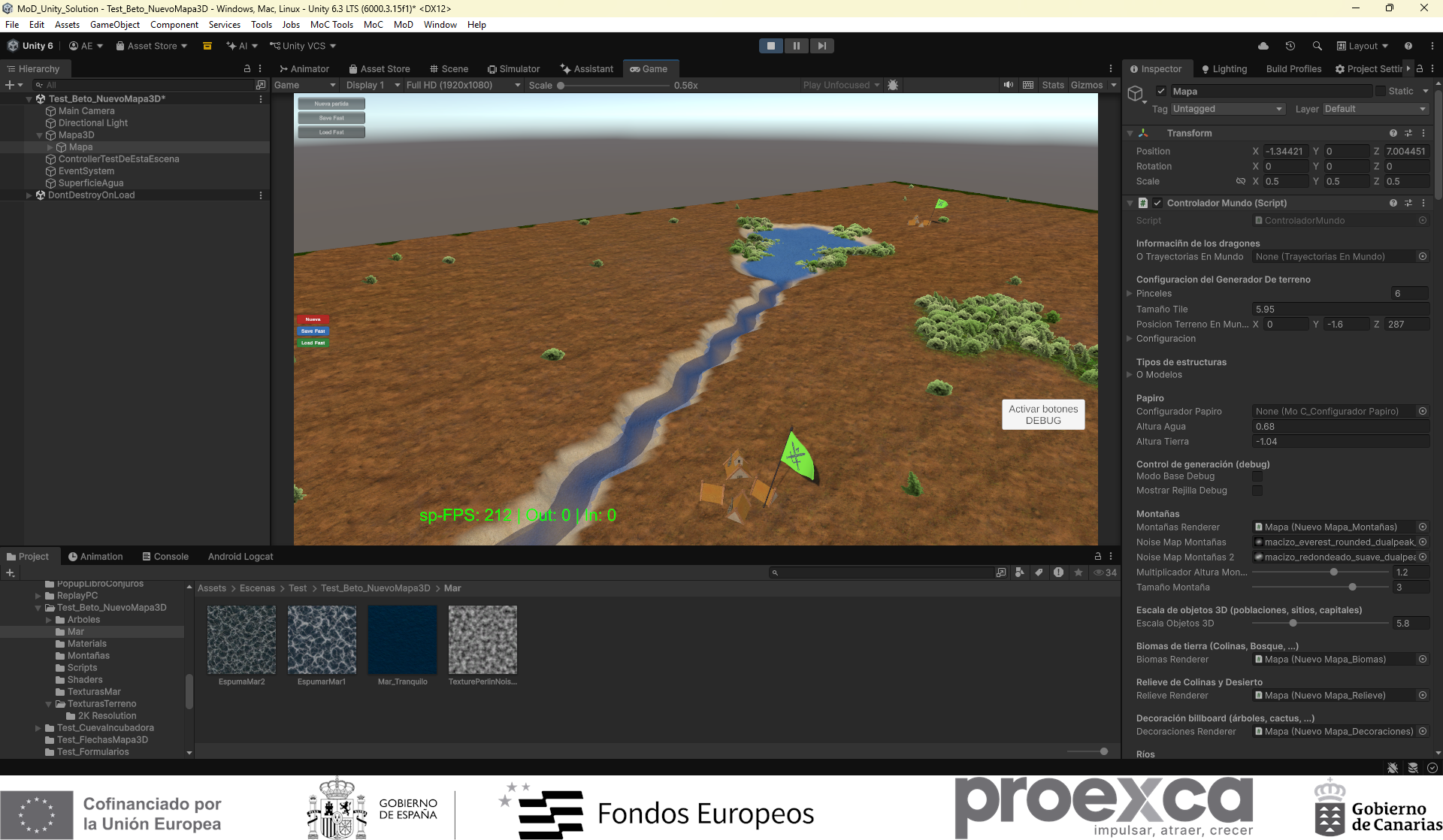Screen dimensions: 1443x840
Task: Expand the Configuracion foldout
Action: click(1129, 339)
